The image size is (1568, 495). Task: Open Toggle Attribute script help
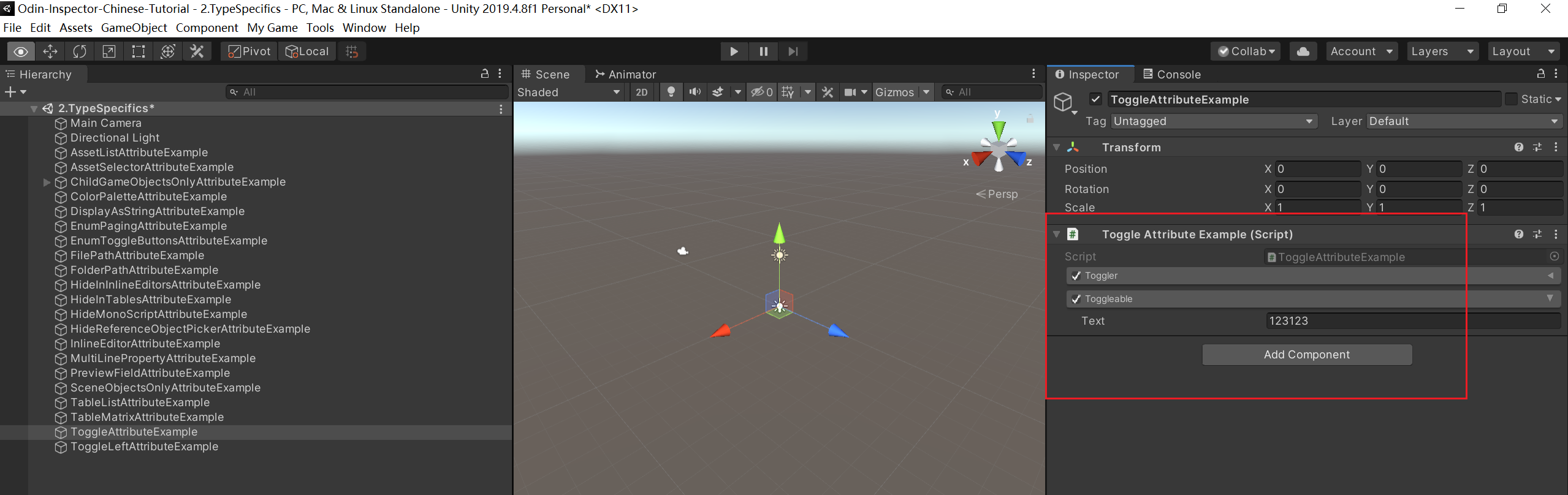point(1518,234)
